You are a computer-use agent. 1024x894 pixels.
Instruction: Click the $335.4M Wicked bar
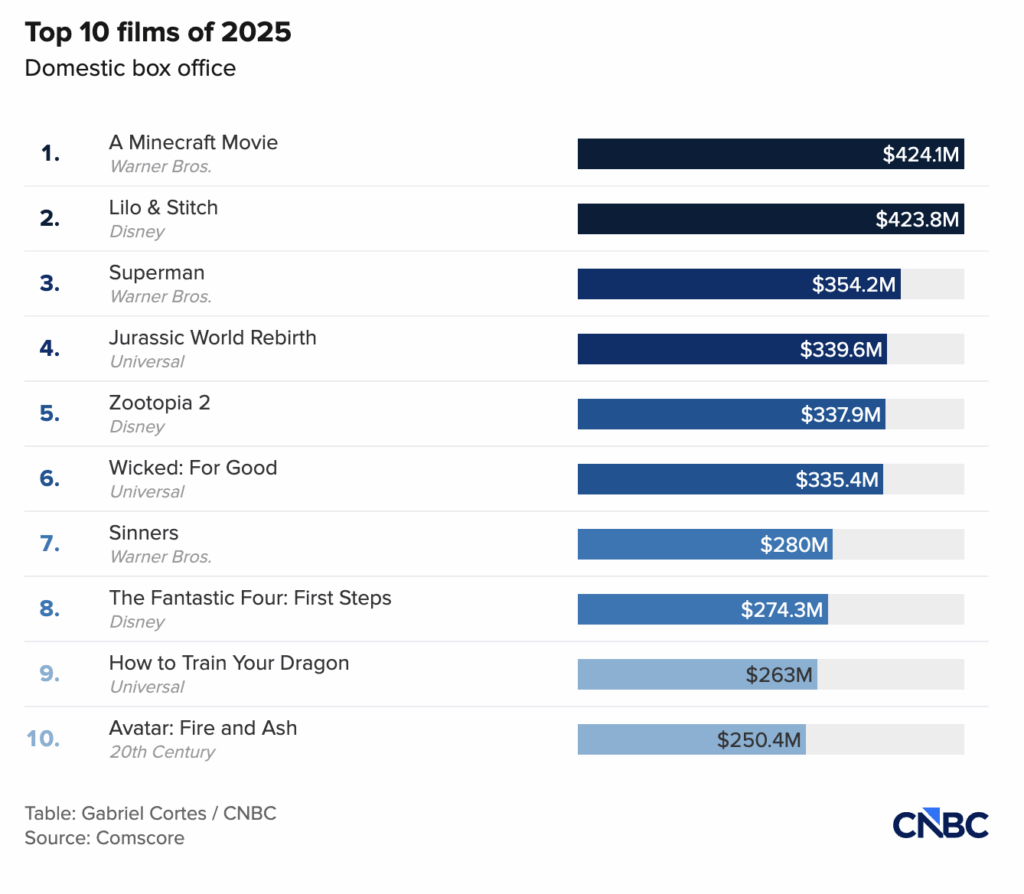[730, 479]
